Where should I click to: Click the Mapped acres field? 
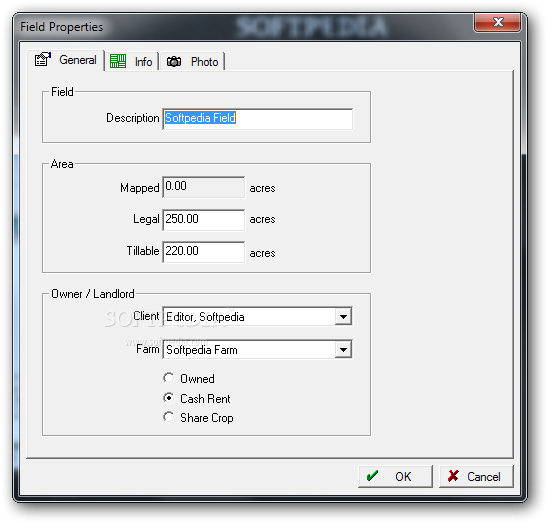click(203, 187)
